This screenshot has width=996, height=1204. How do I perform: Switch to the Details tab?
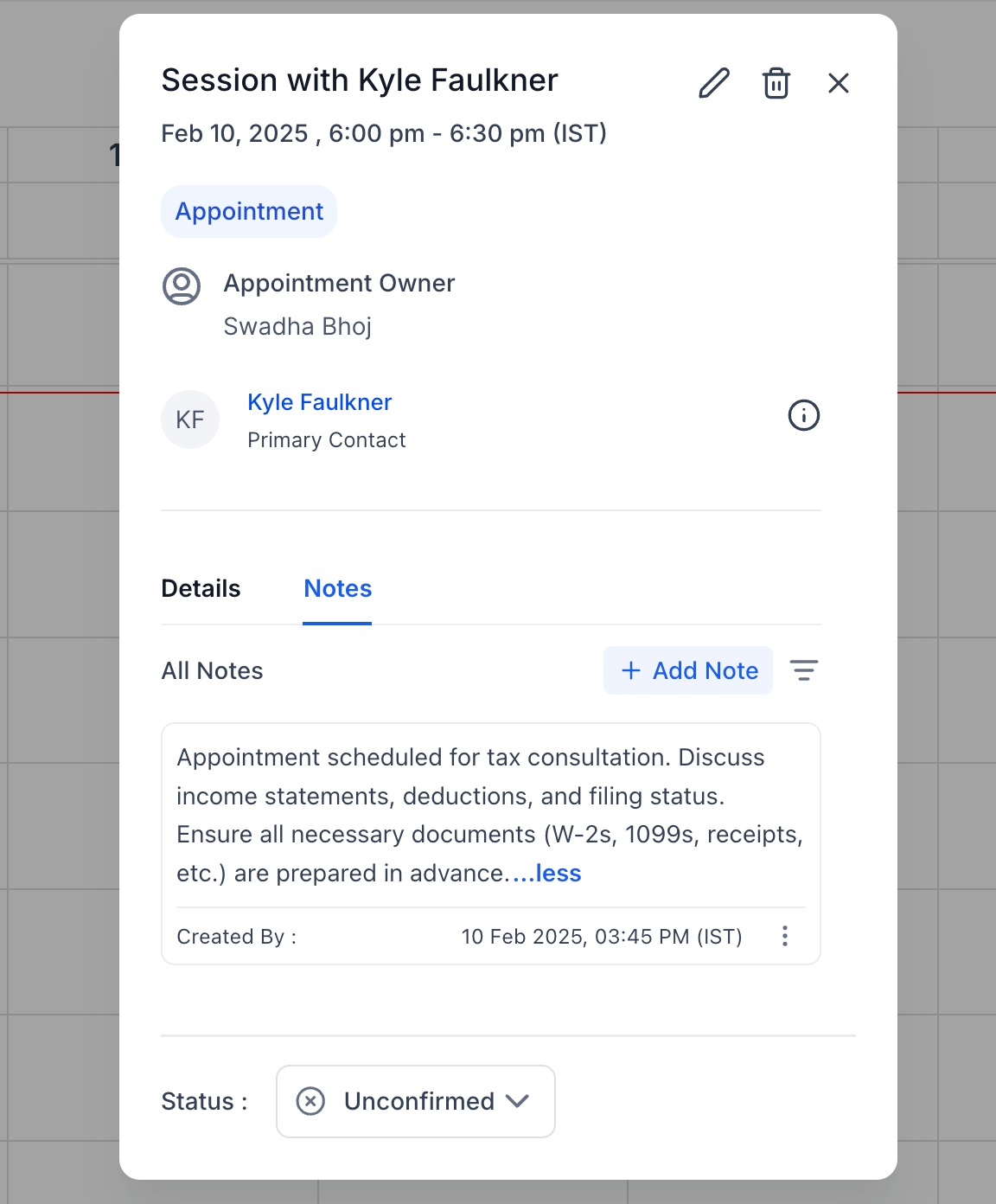pos(201,589)
